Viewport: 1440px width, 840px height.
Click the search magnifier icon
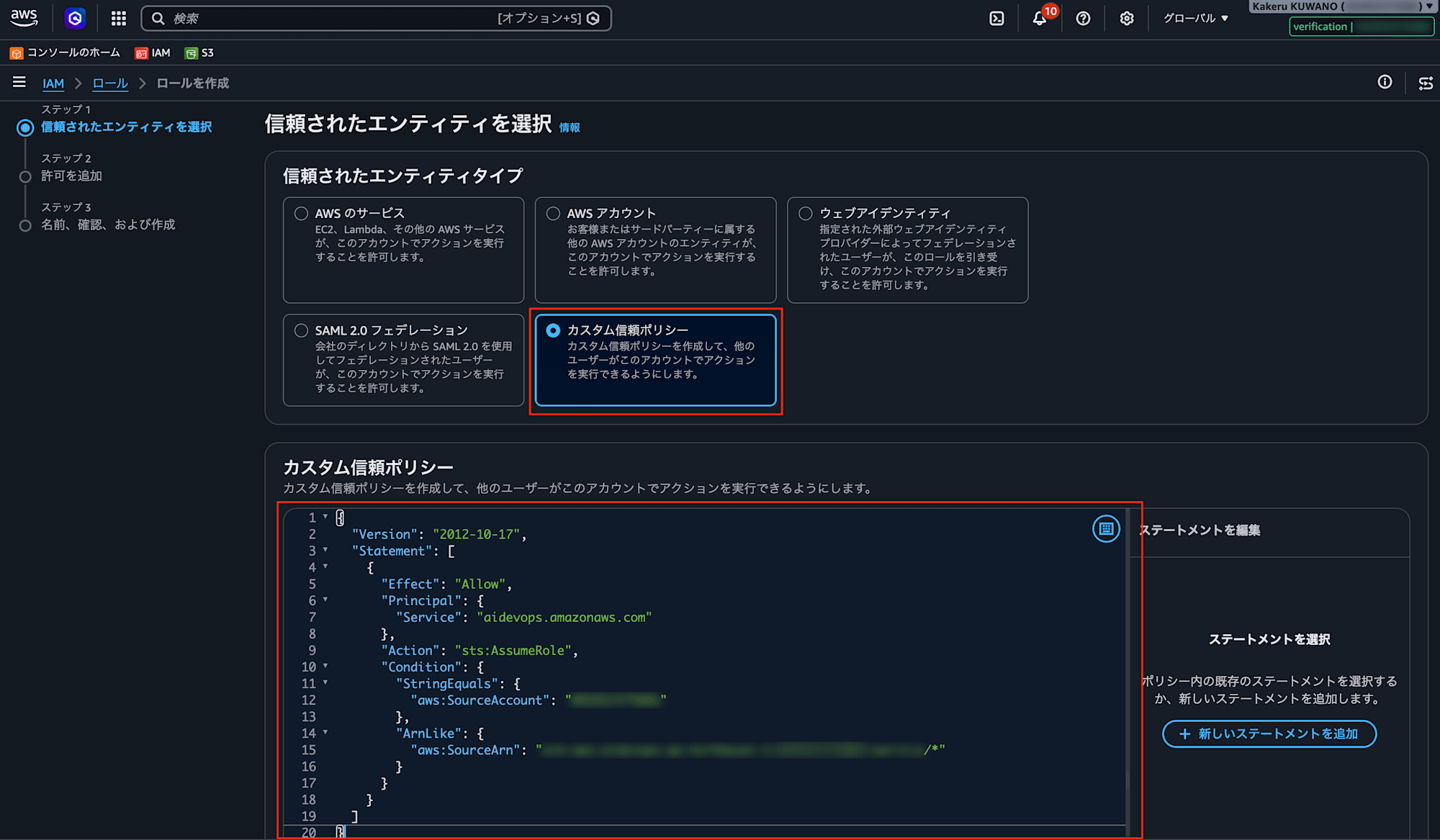(158, 18)
